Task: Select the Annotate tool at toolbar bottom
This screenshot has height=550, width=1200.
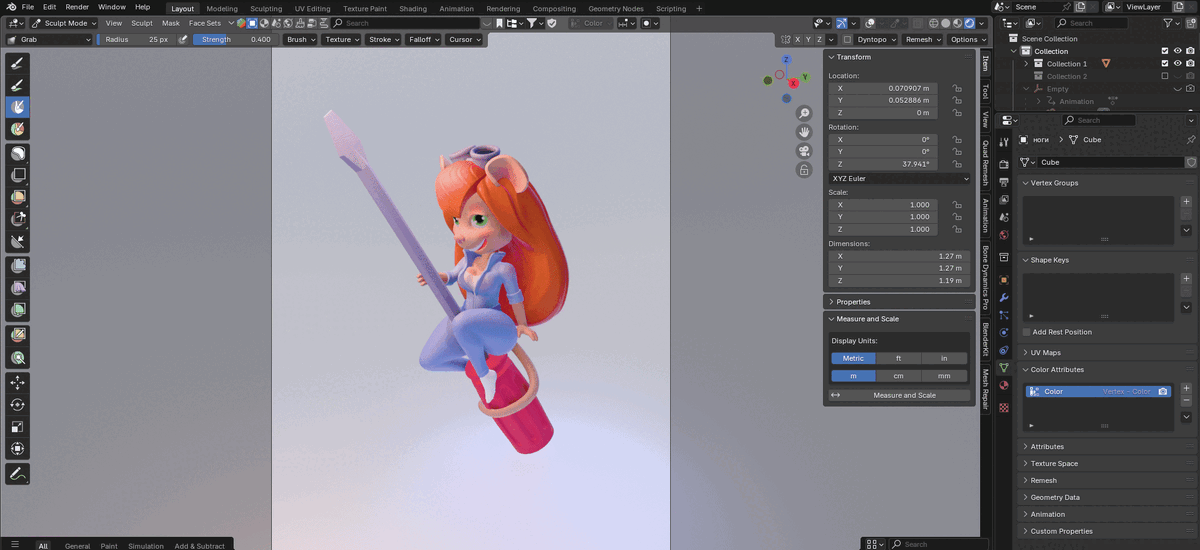Action: [x=18, y=473]
